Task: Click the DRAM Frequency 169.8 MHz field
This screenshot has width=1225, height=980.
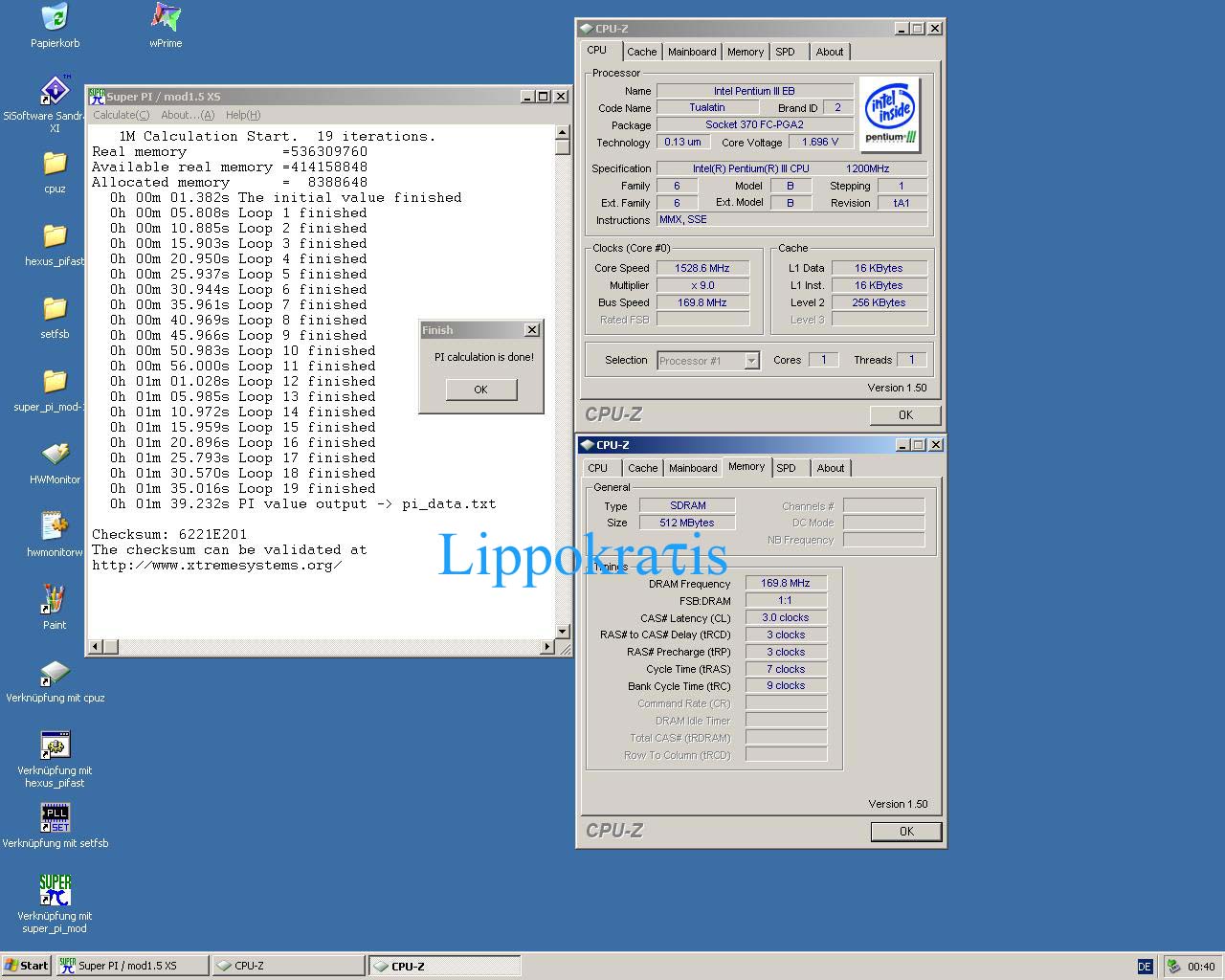Action: pos(786,583)
